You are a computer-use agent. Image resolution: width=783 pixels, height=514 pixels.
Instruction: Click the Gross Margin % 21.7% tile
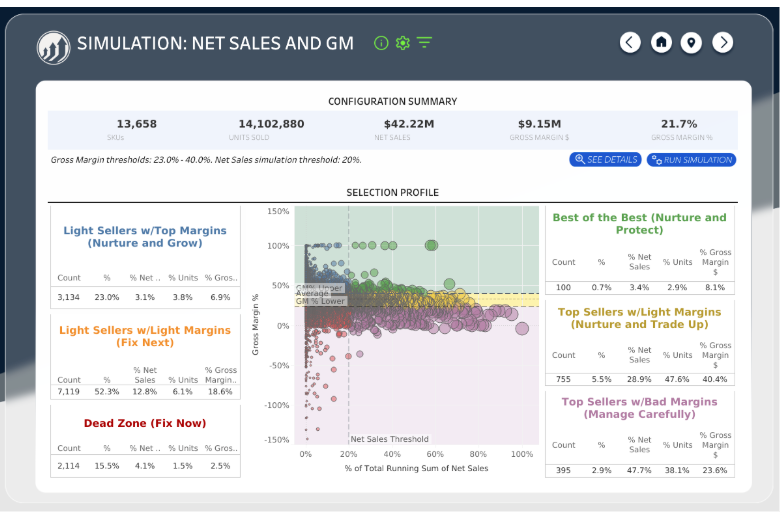coord(679,129)
